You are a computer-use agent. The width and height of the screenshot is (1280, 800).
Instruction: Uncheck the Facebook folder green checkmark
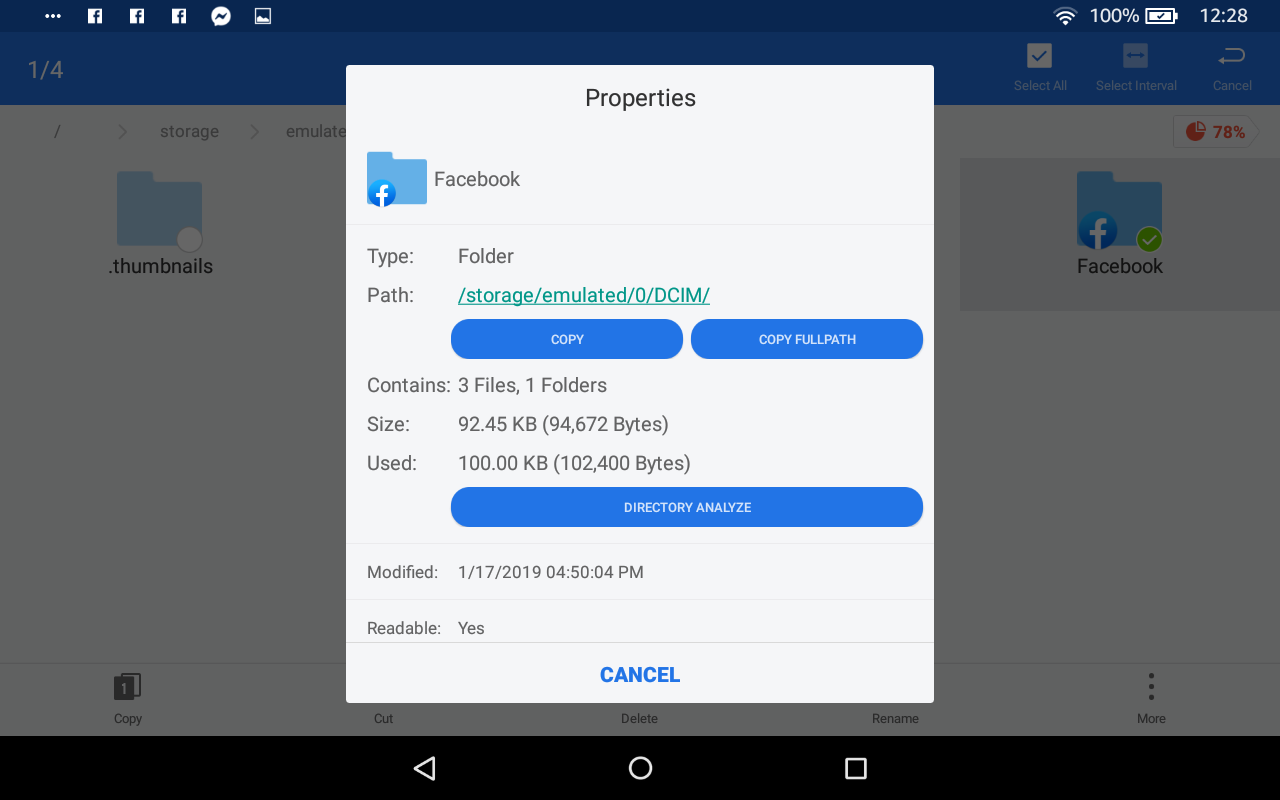coord(1149,239)
